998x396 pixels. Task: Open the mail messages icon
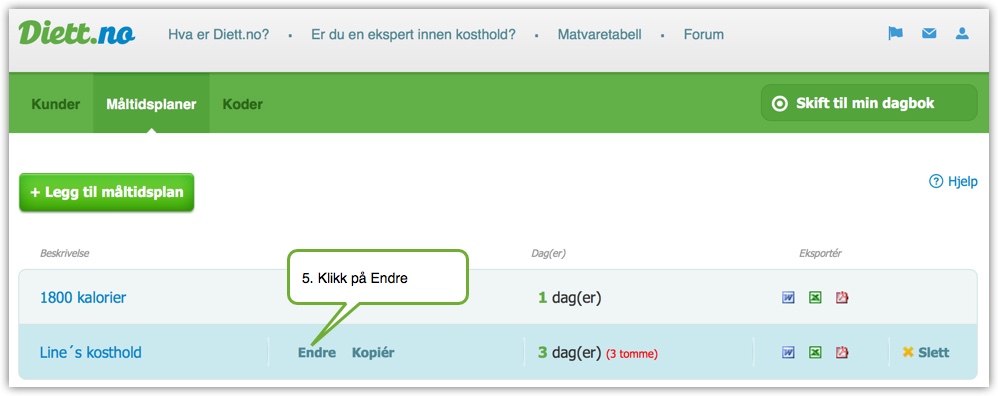coord(929,33)
